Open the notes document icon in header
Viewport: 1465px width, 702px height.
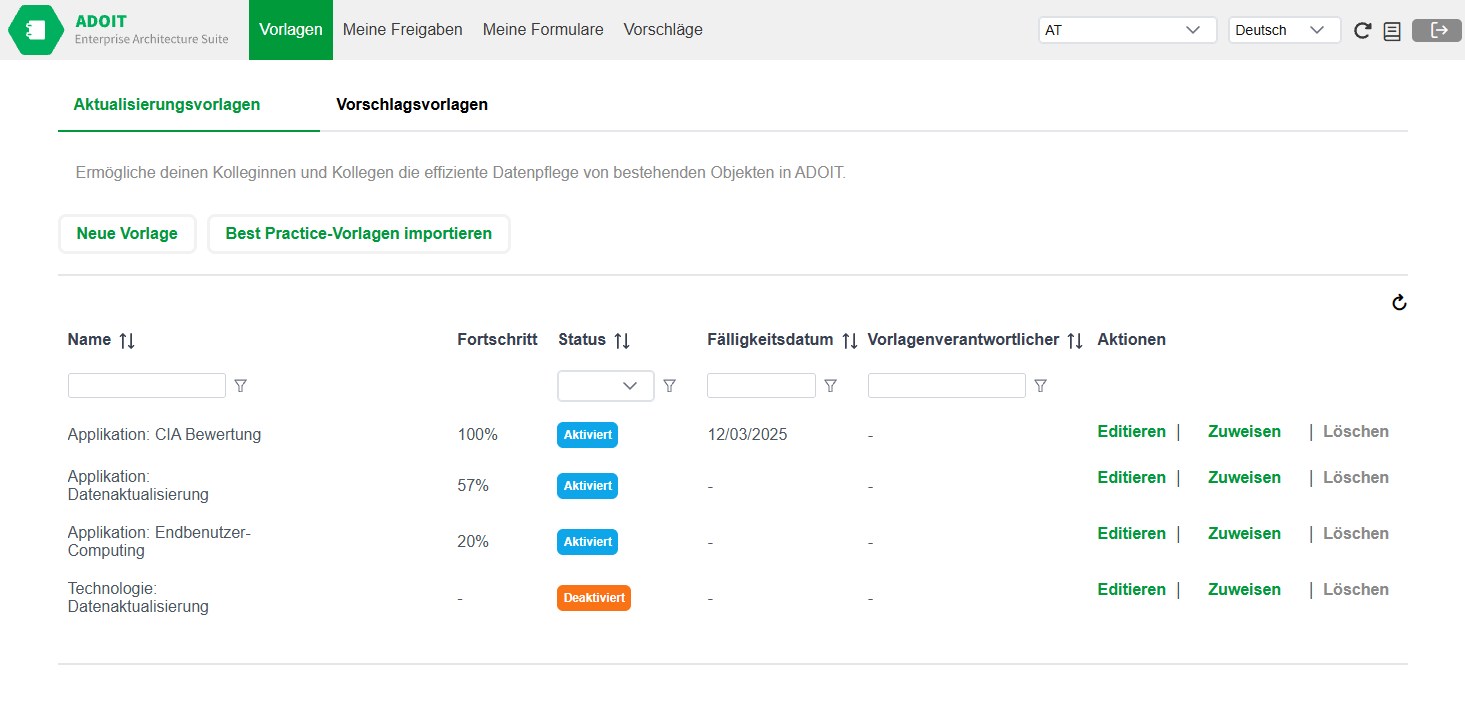point(1391,31)
